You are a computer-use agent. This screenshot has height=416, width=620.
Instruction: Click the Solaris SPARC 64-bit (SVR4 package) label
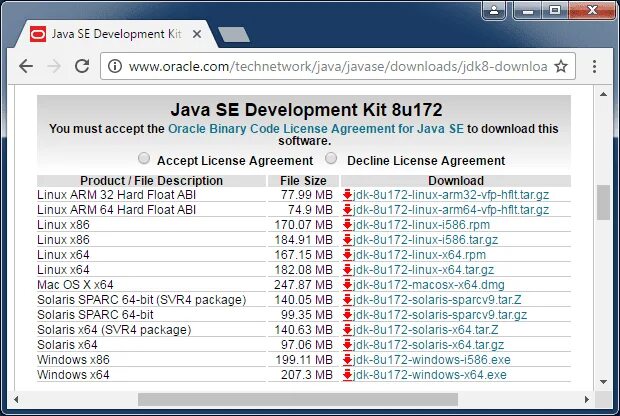142,300
